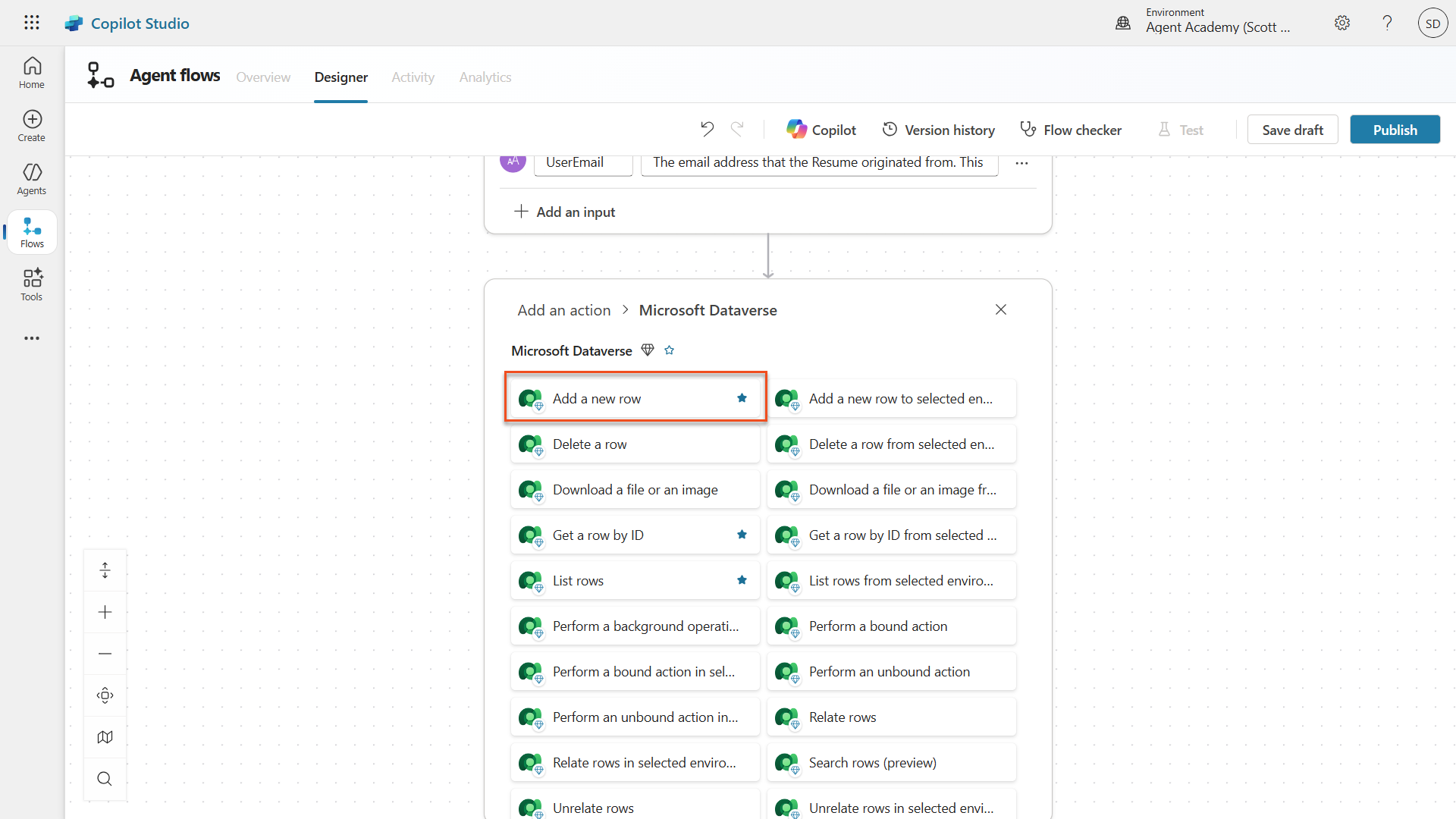The image size is (1456, 819).
Task: Unfavorite the Add a new row star
Action: pos(742,398)
